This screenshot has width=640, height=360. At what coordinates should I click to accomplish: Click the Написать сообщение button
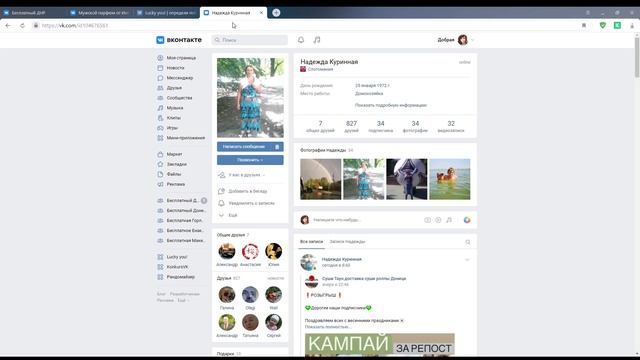click(244, 147)
